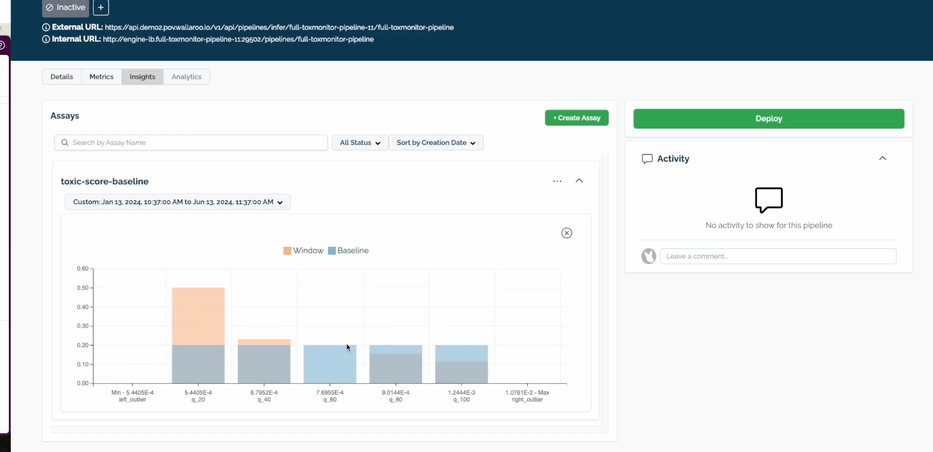Image resolution: width=933 pixels, height=452 pixels.
Task: Click the toxic-score-baseline assay title
Action: pos(105,181)
